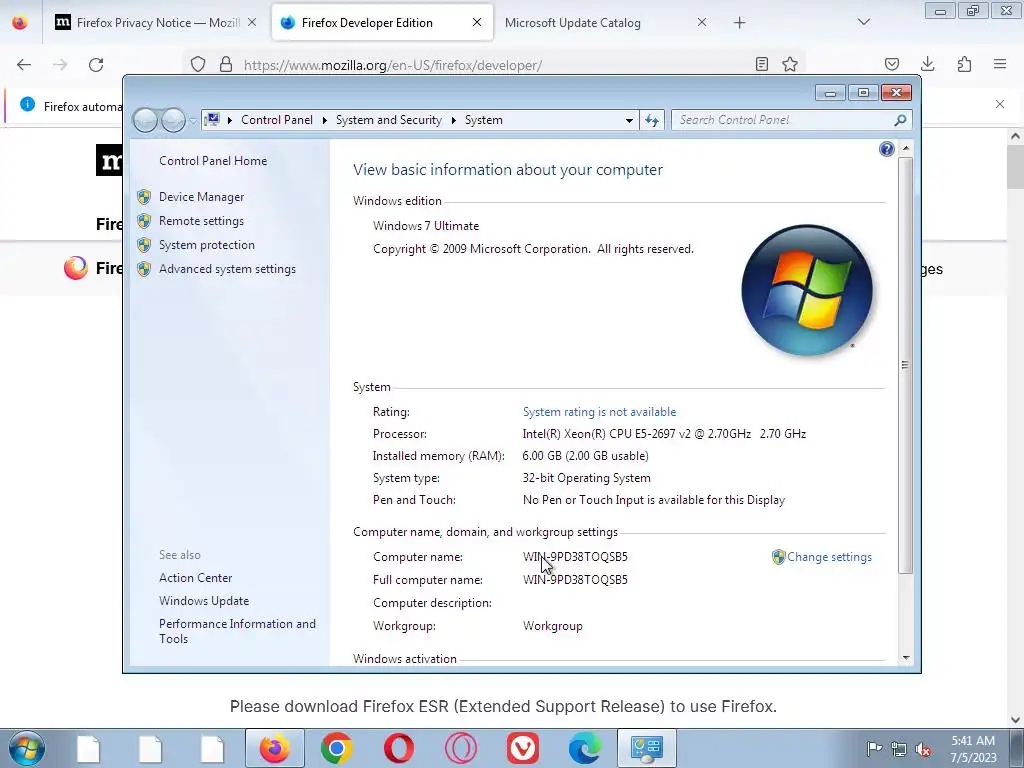The image size is (1024, 768).
Task: Click the Opera taskbar icon
Action: point(398,748)
